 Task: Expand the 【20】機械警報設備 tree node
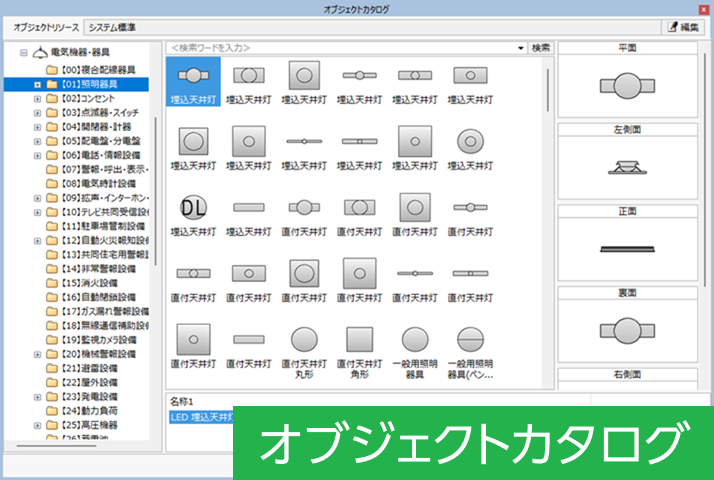(x=37, y=354)
